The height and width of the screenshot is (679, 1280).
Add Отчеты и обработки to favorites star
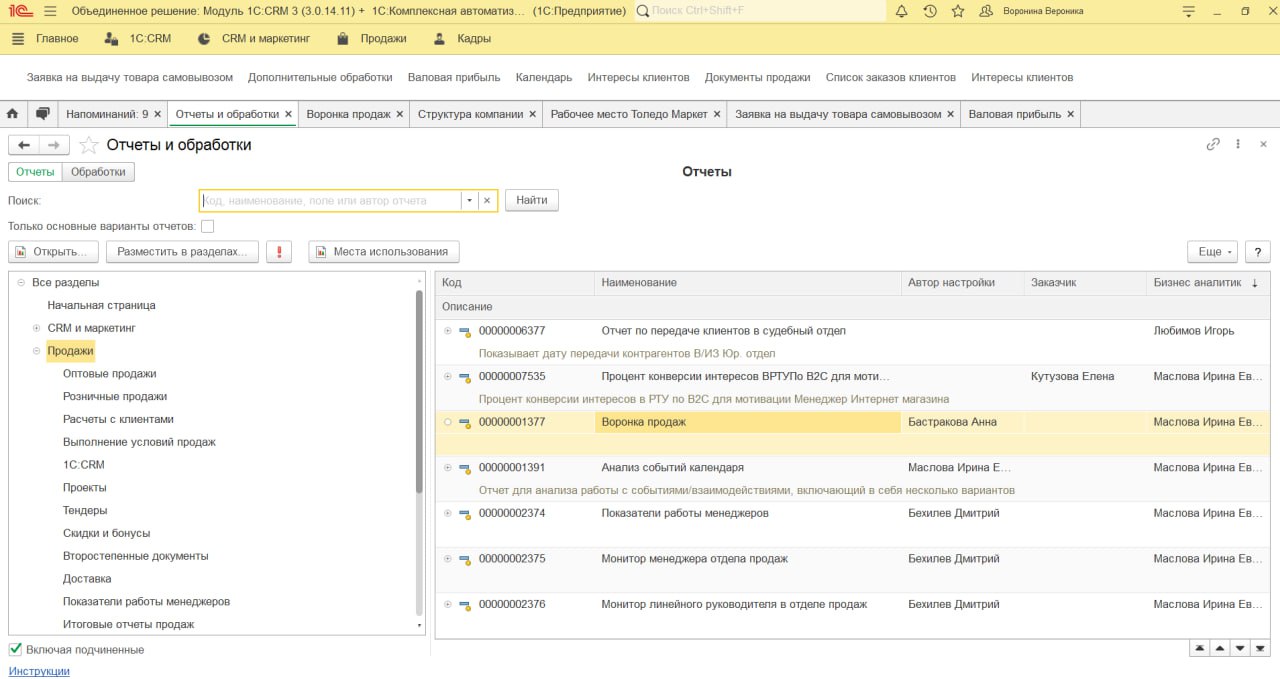pos(89,145)
